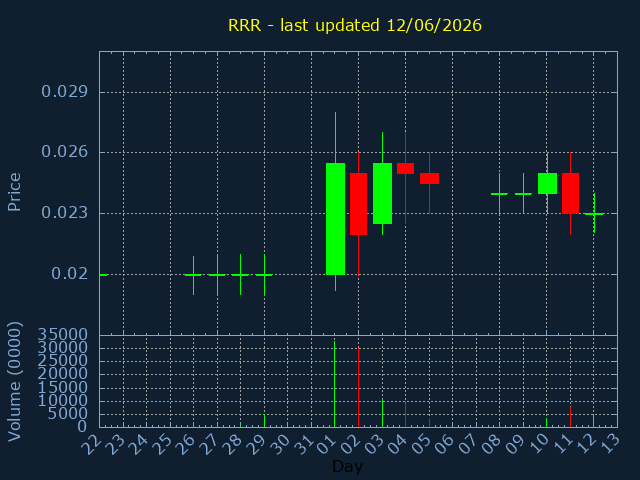Select the red candlestick for day 02
Image resolution: width=640 pixels, height=480 pixels.
pos(358,204)
